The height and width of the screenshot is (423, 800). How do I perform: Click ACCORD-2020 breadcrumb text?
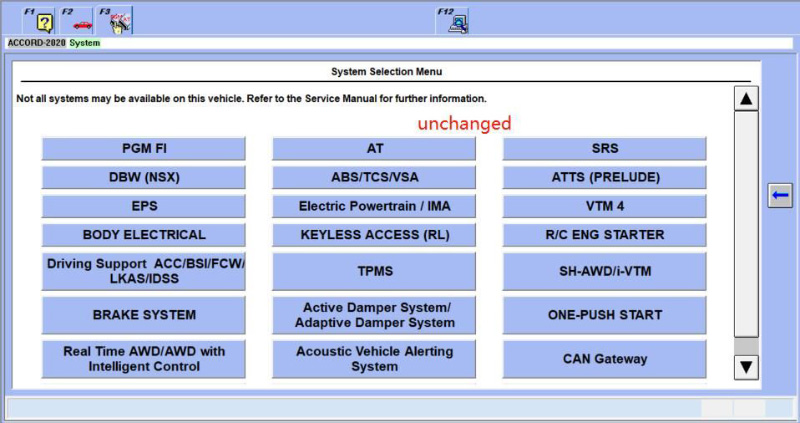point(36,43)
